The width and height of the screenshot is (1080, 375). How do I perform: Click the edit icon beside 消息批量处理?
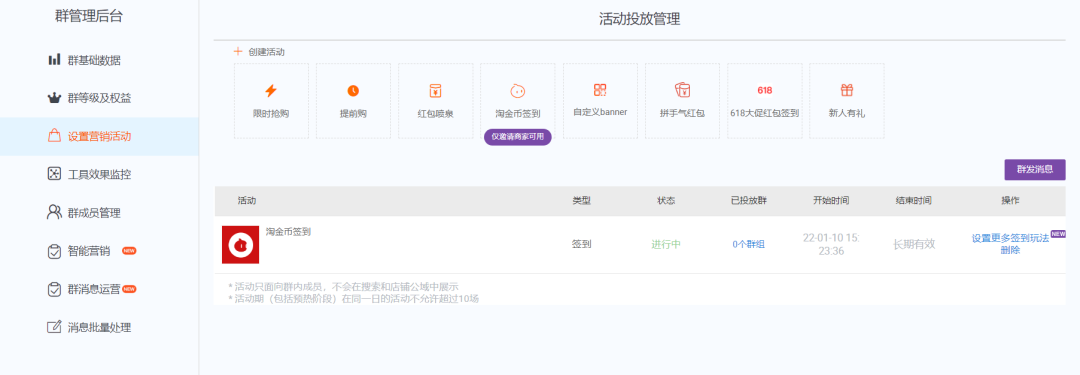tap(54, 327)
